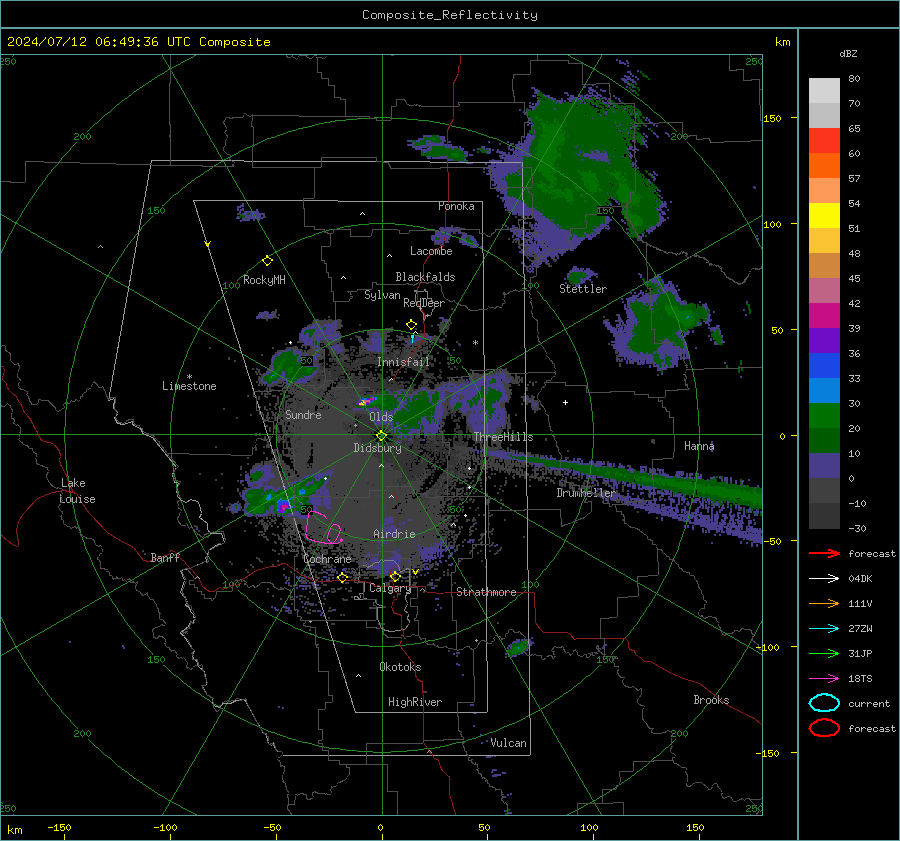Image resolution: width=900 pixels, height=841 pixels.
Task: Click the Airdrie city label
Action: coord(394,534)
